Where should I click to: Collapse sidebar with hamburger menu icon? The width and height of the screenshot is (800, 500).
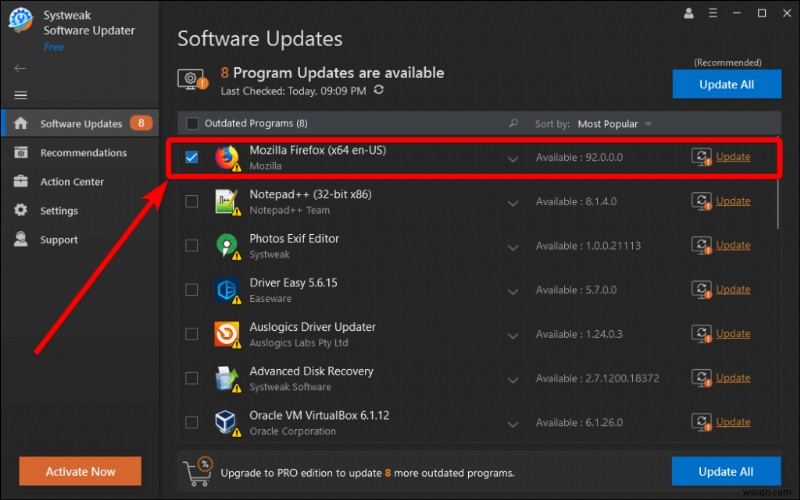[20, 95]
